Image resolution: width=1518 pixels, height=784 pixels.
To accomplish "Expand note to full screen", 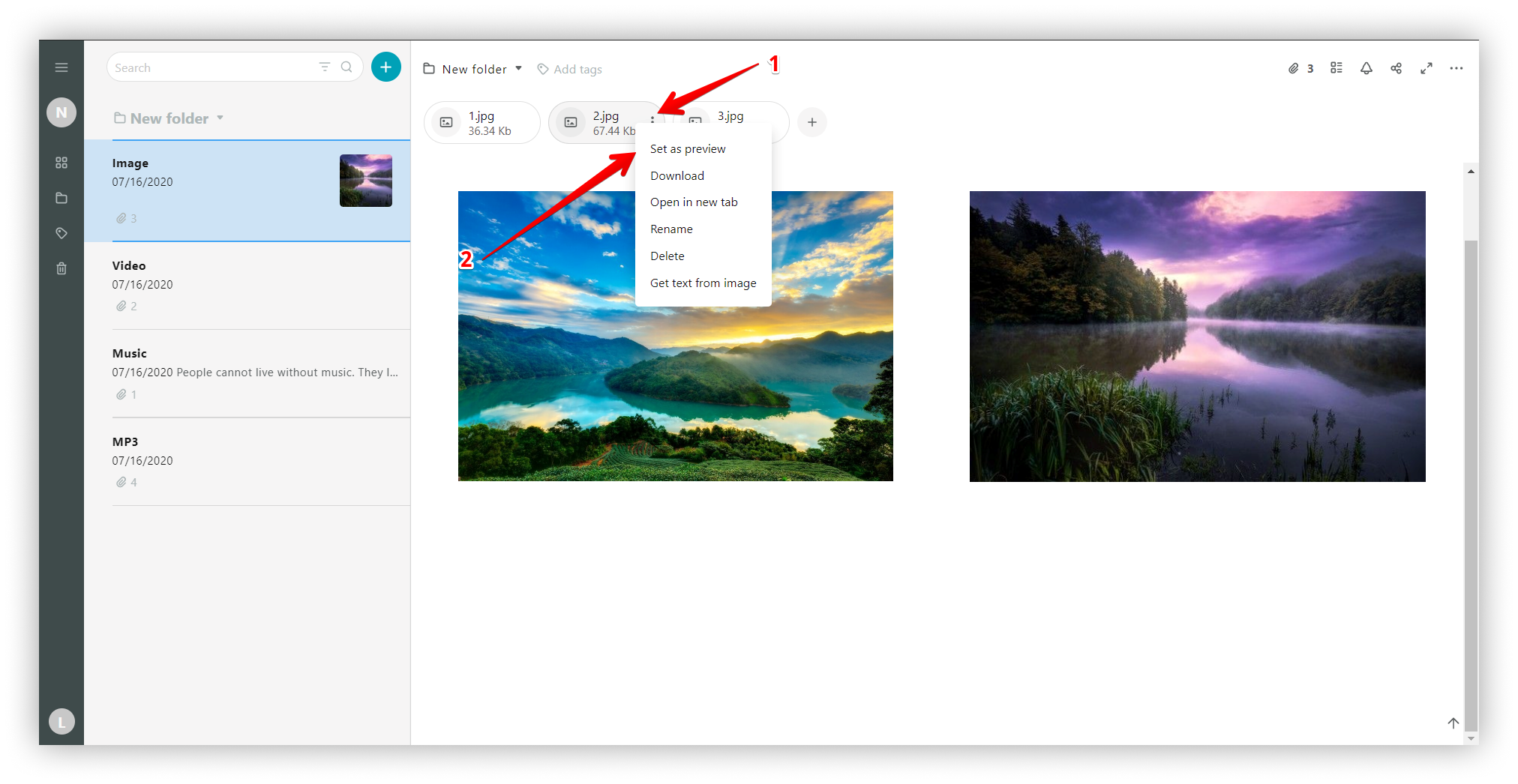I will click(1426, 68).
